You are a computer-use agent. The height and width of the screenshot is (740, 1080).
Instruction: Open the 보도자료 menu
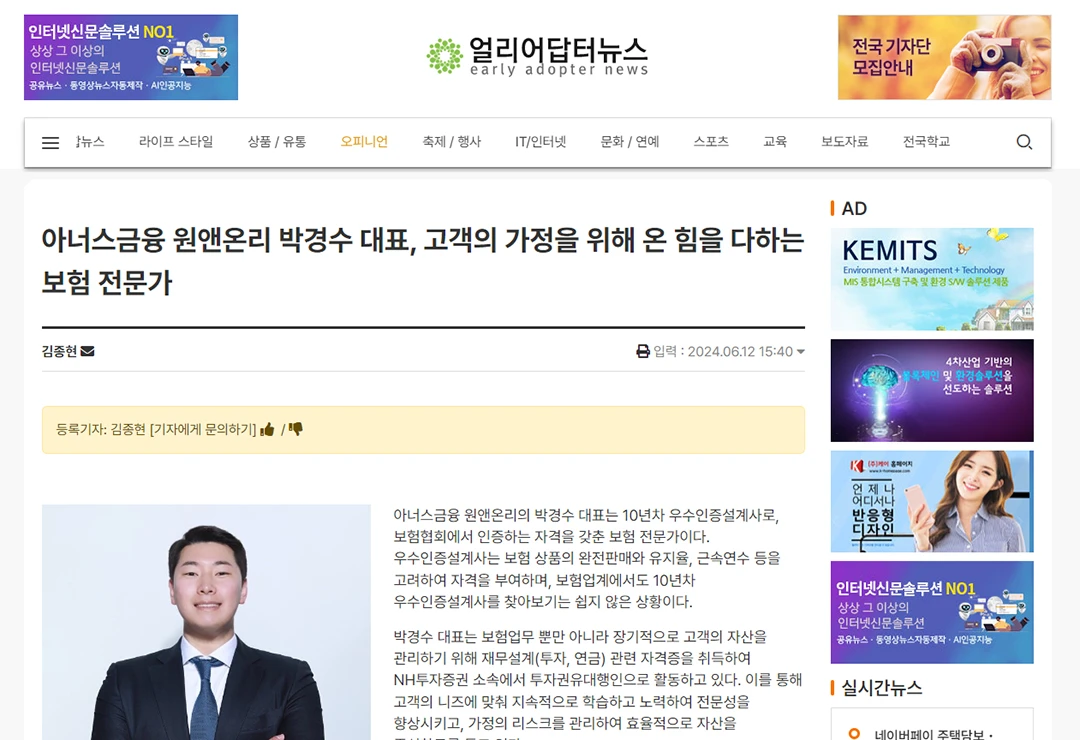coord(844,142)
